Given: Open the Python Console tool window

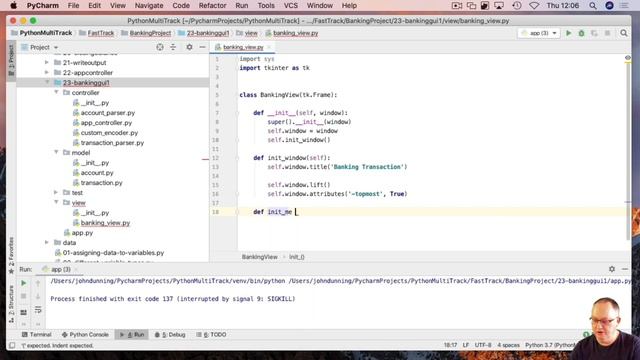Looking at the screenshot, I should coord(85,335).
